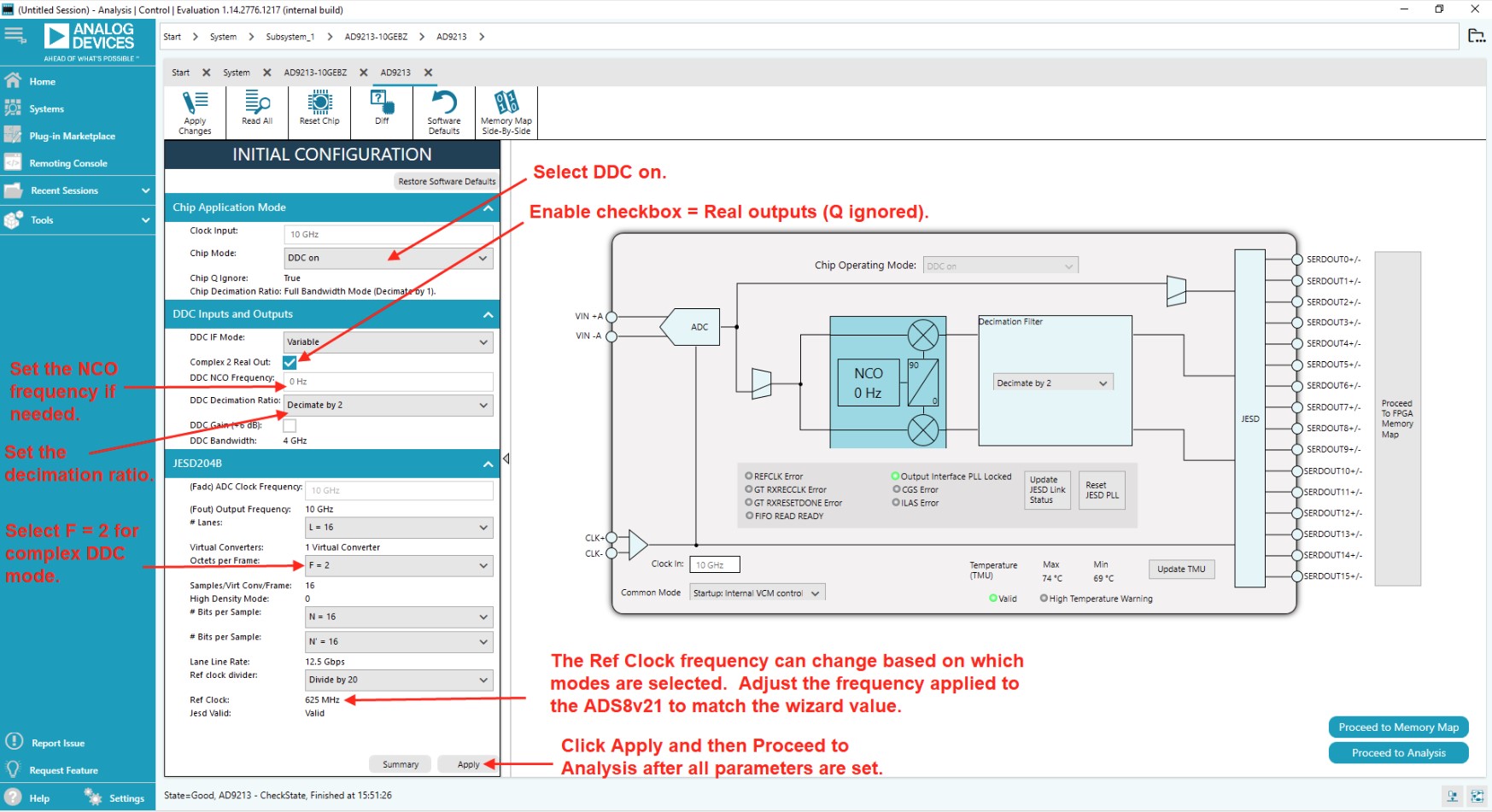
Task: Open the Plug-in Marketplace
Action: pyautogui.click(x=73, y=136)
